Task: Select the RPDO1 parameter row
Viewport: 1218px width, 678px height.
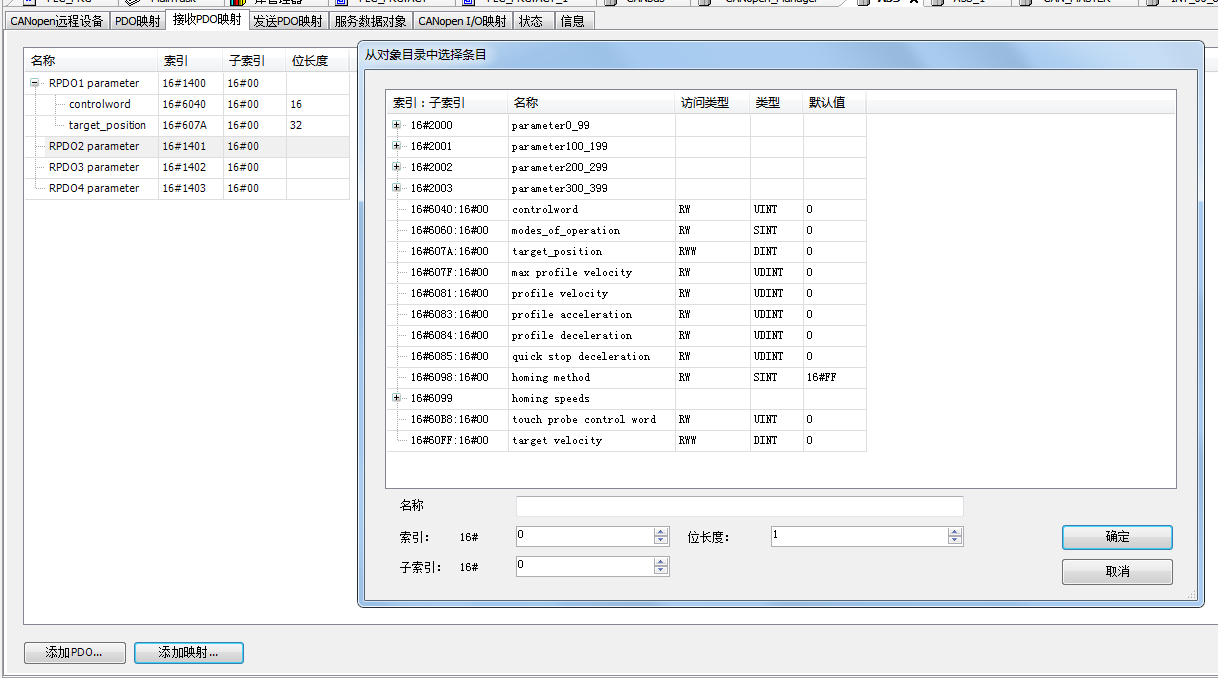Action: pyautogui.click(x=187, y=83)
